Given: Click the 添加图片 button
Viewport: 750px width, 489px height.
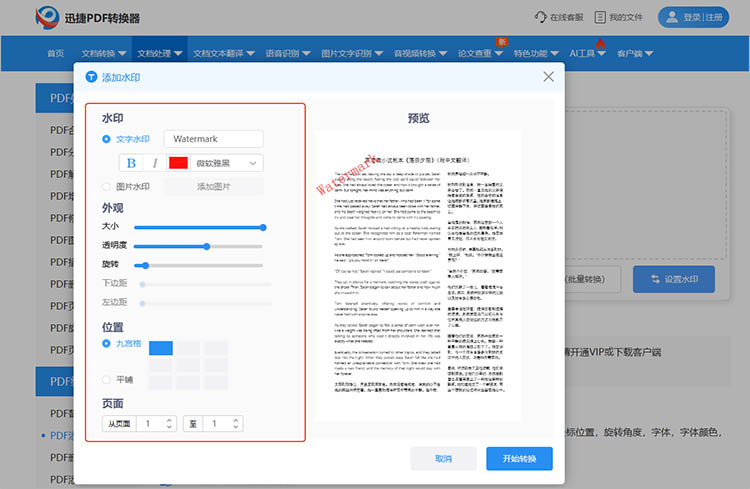Looking at the screenshot, I should click(x=214, y=187).
